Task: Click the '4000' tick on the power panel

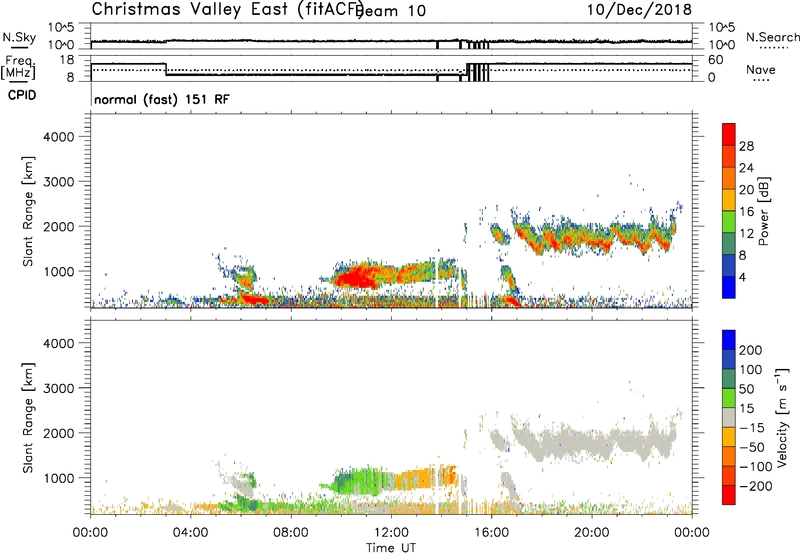Action: [58, 137]
